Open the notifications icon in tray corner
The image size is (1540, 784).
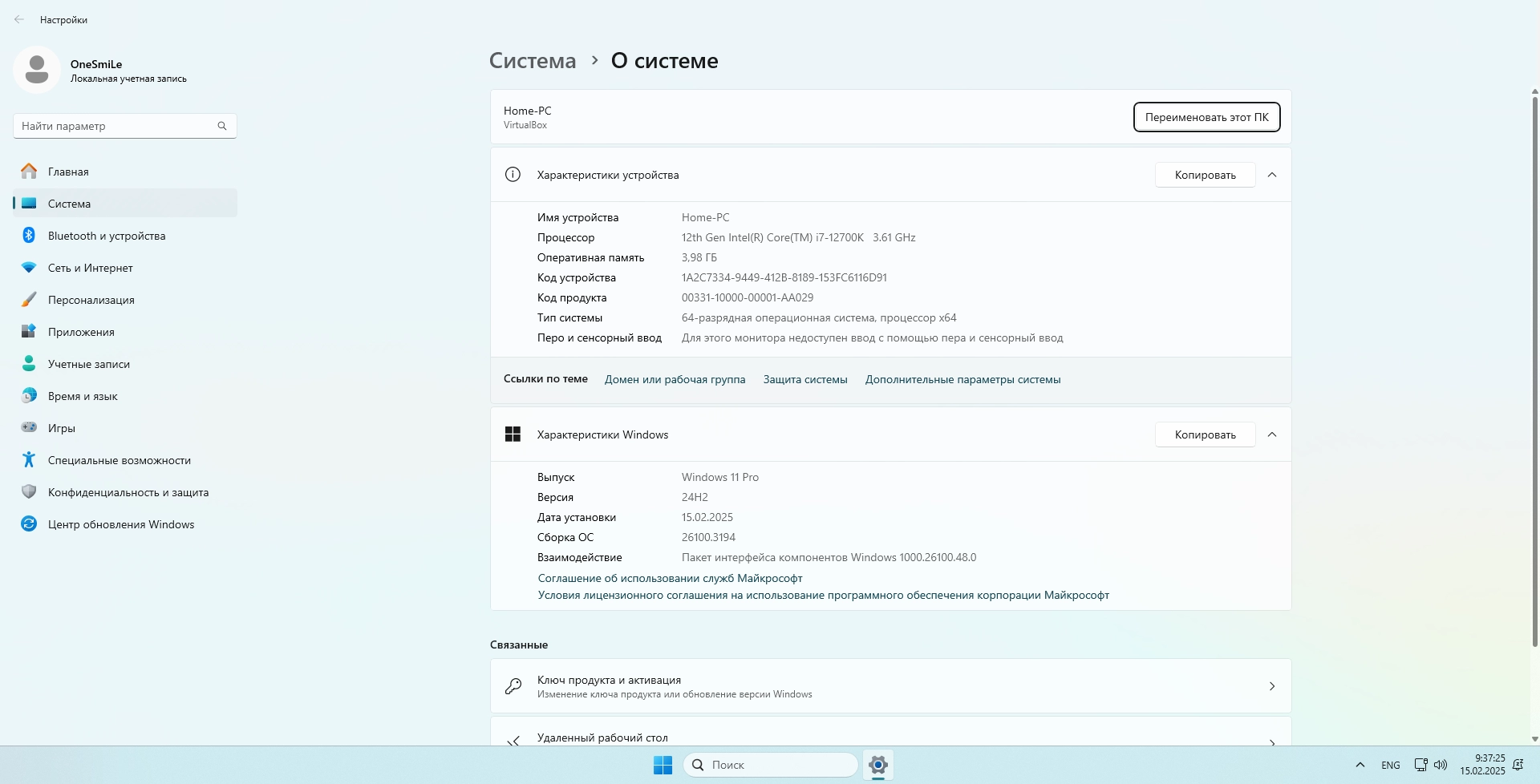click(1518, 765)
